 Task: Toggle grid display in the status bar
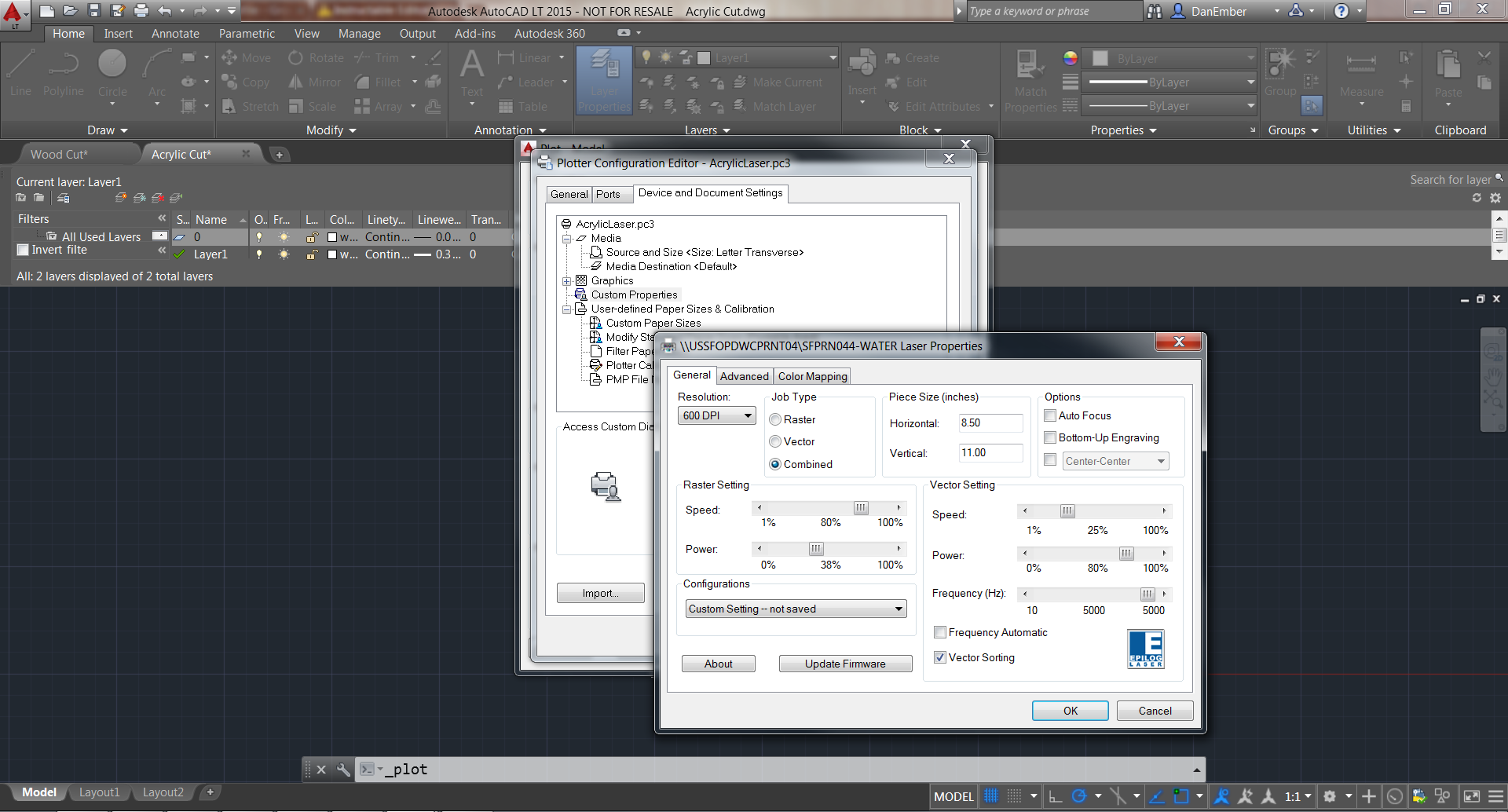991,796
